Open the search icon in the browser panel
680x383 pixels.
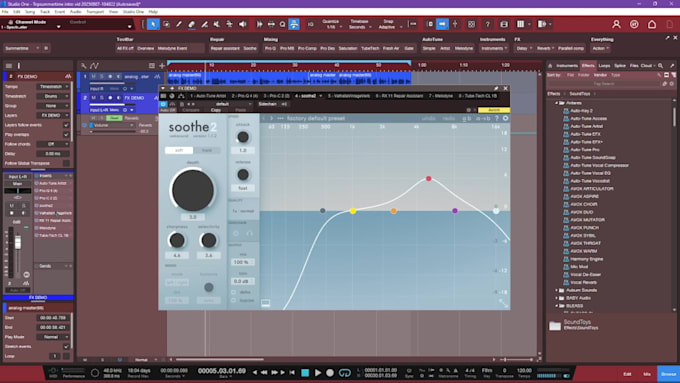pyautogui.click(x=660, y=65)
